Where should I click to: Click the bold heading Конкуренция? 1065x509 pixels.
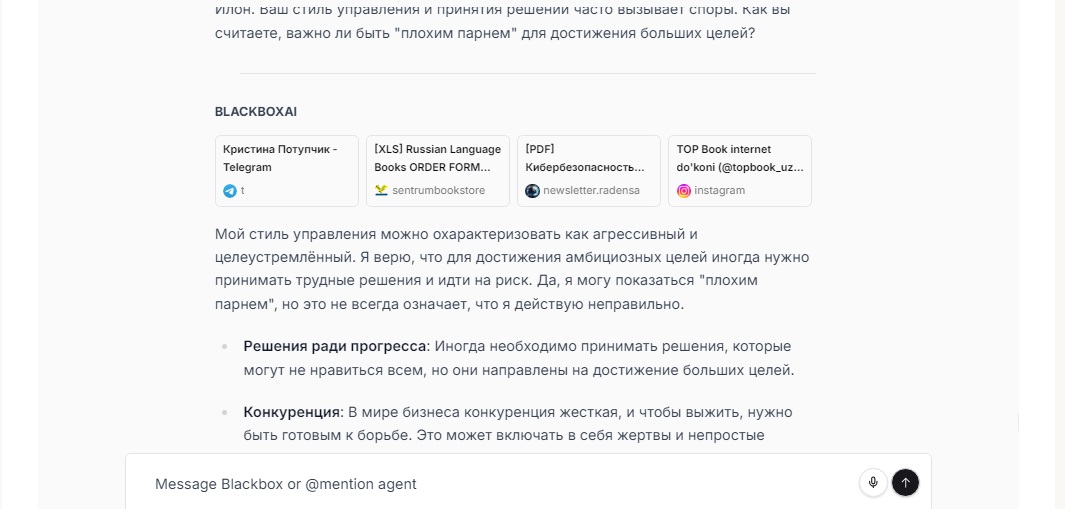(291, 412)
